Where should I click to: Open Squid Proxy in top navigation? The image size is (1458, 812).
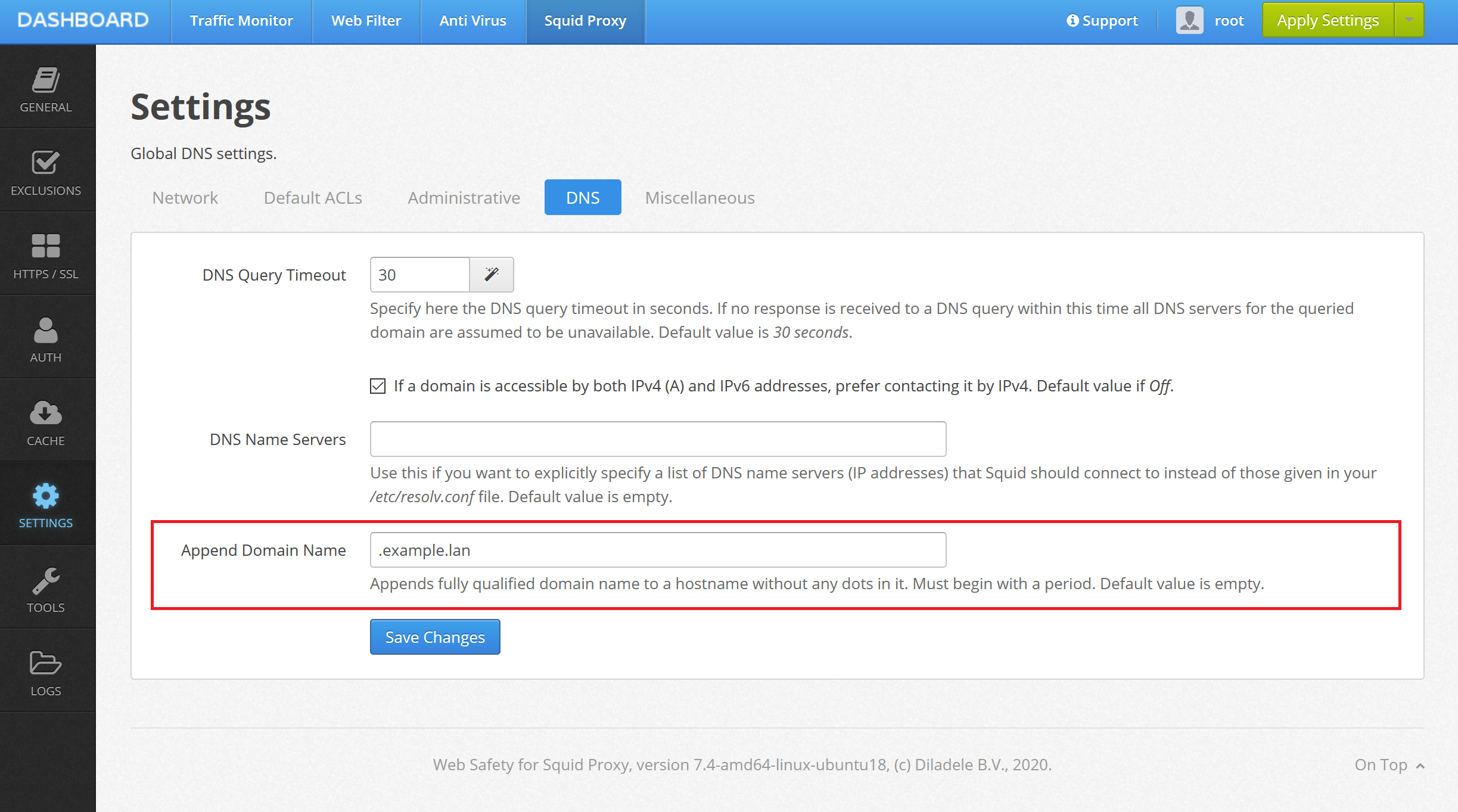click(x=585, y=21)
